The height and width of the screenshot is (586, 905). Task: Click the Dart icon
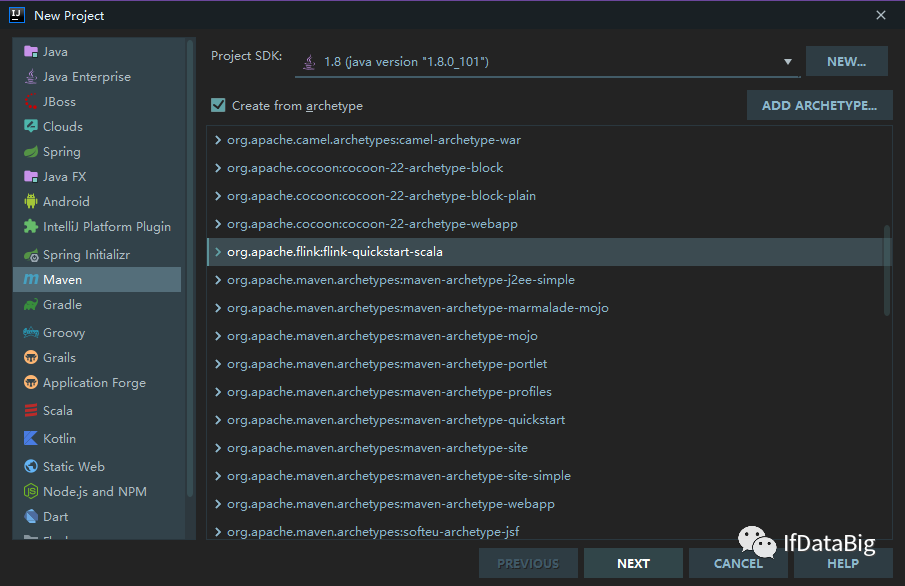point(31,517)
